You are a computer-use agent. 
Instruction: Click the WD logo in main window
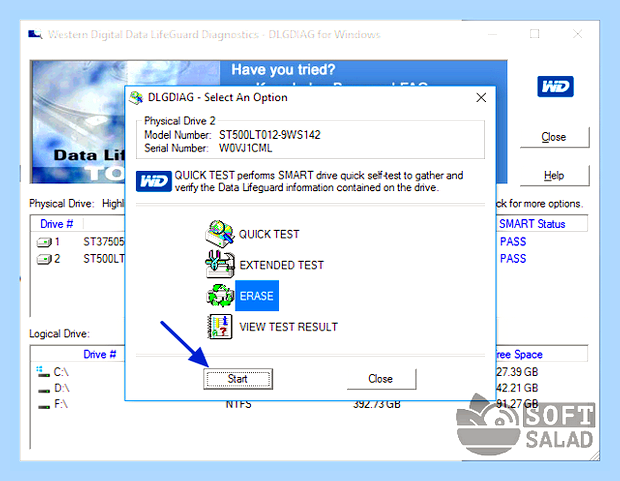pos(555,87)
